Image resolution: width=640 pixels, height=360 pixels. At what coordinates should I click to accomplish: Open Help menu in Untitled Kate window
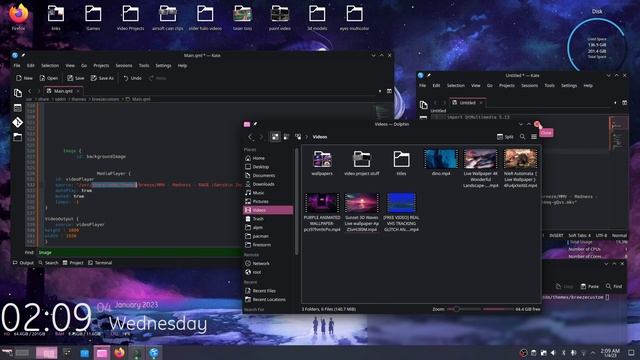588,85
